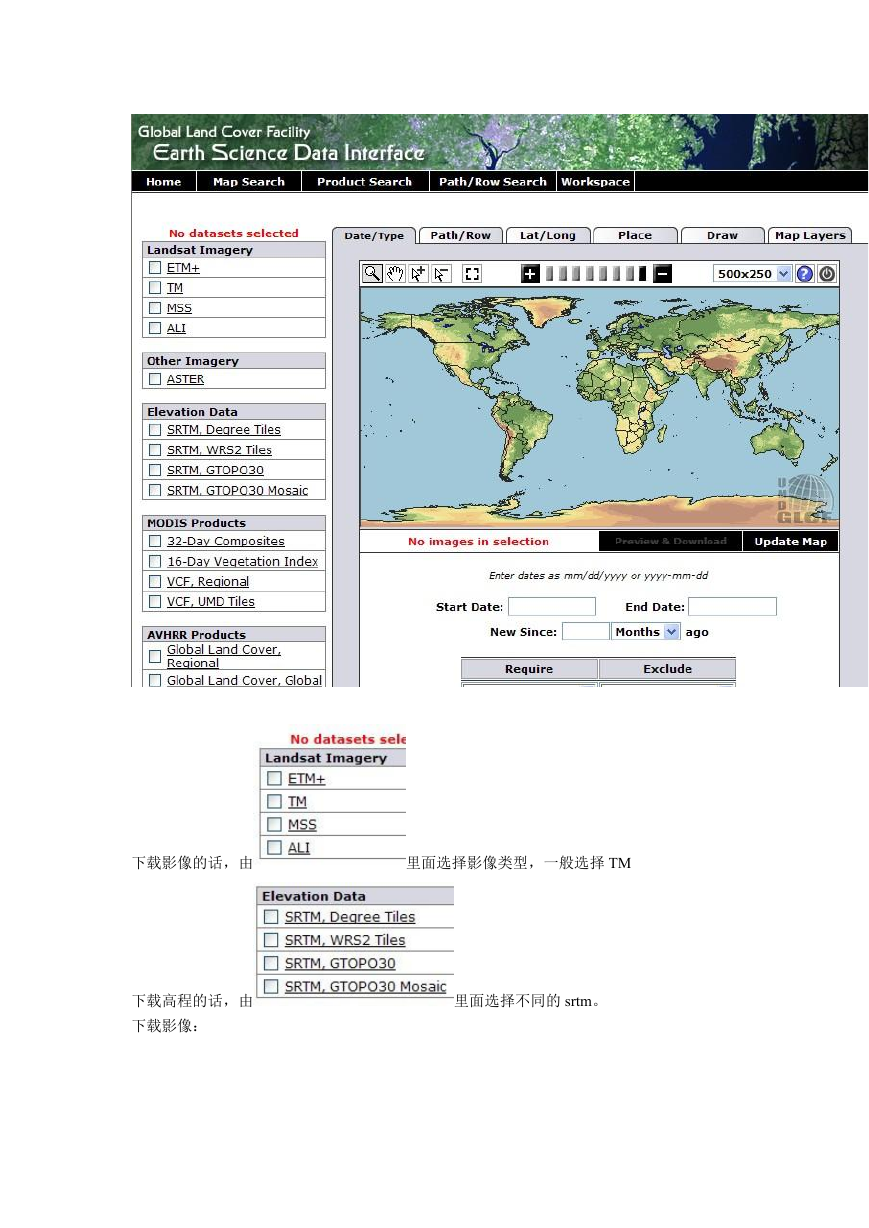
Task: Click the Require column header
Action: pos(529,669)
